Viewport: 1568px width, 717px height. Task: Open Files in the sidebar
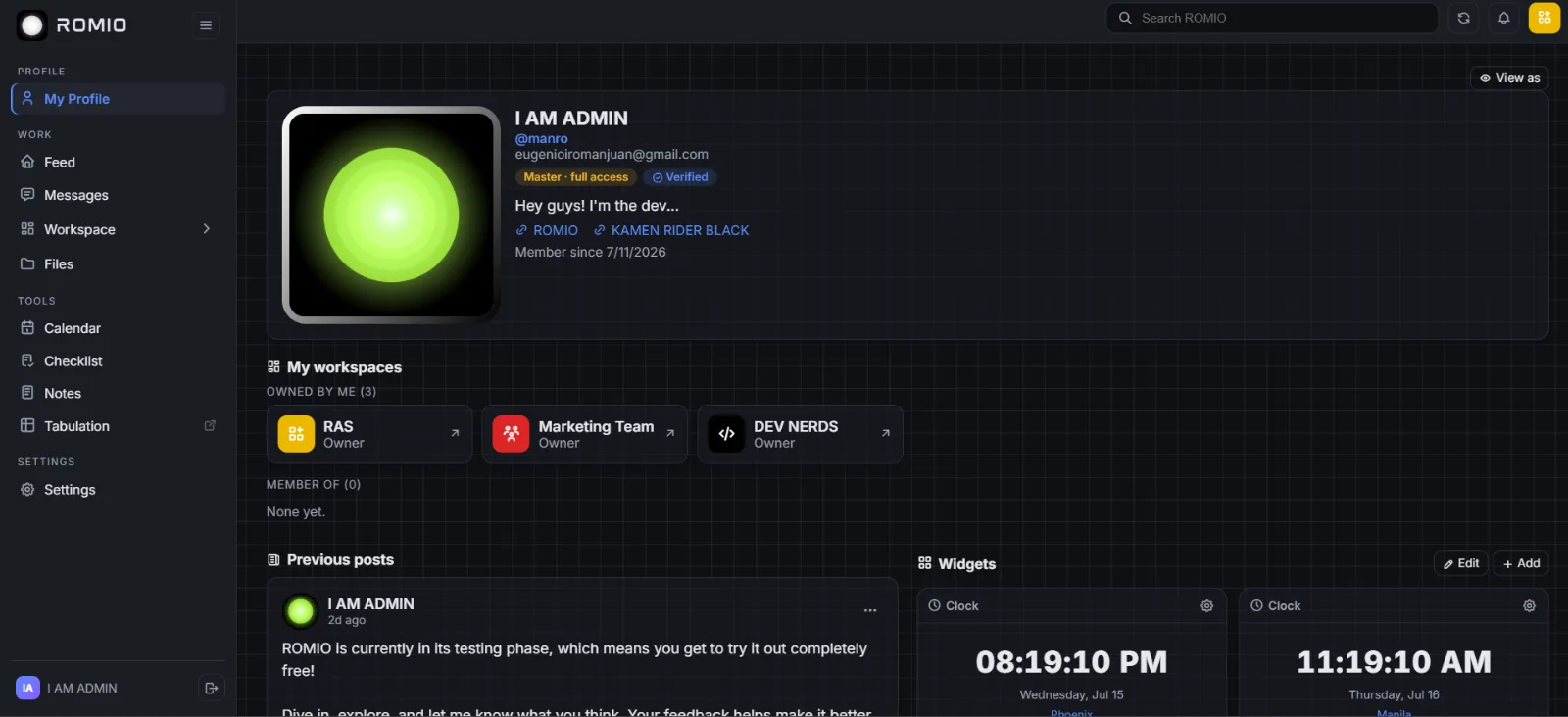(x=119, y=264)
